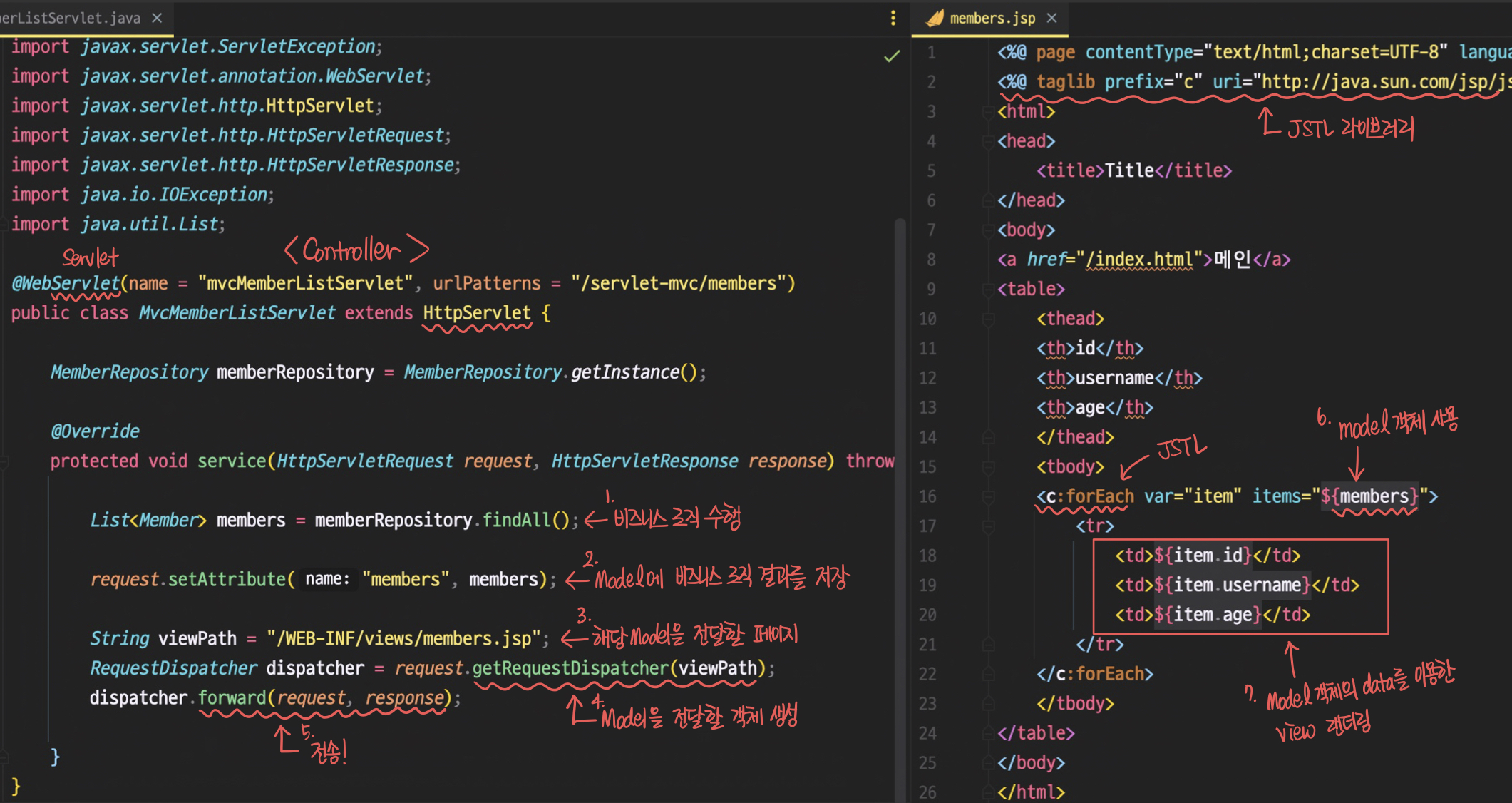Click the members.jsp file type icon
Screen dimensions: 1512x803
[x=935, y=19]
